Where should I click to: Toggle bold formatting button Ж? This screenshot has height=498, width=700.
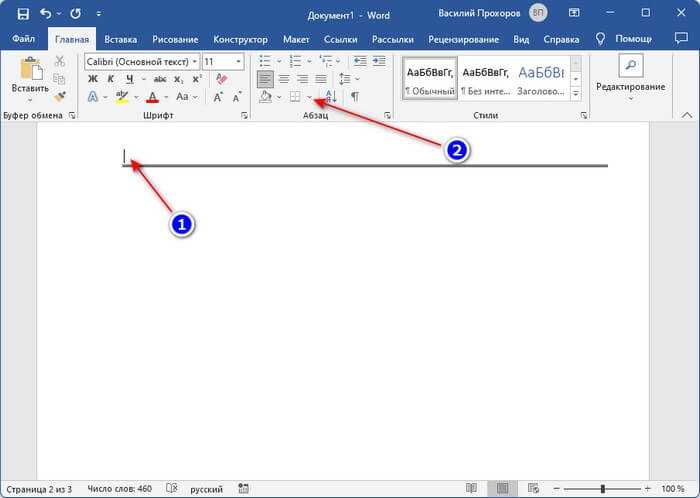click(x=92, y=79)
